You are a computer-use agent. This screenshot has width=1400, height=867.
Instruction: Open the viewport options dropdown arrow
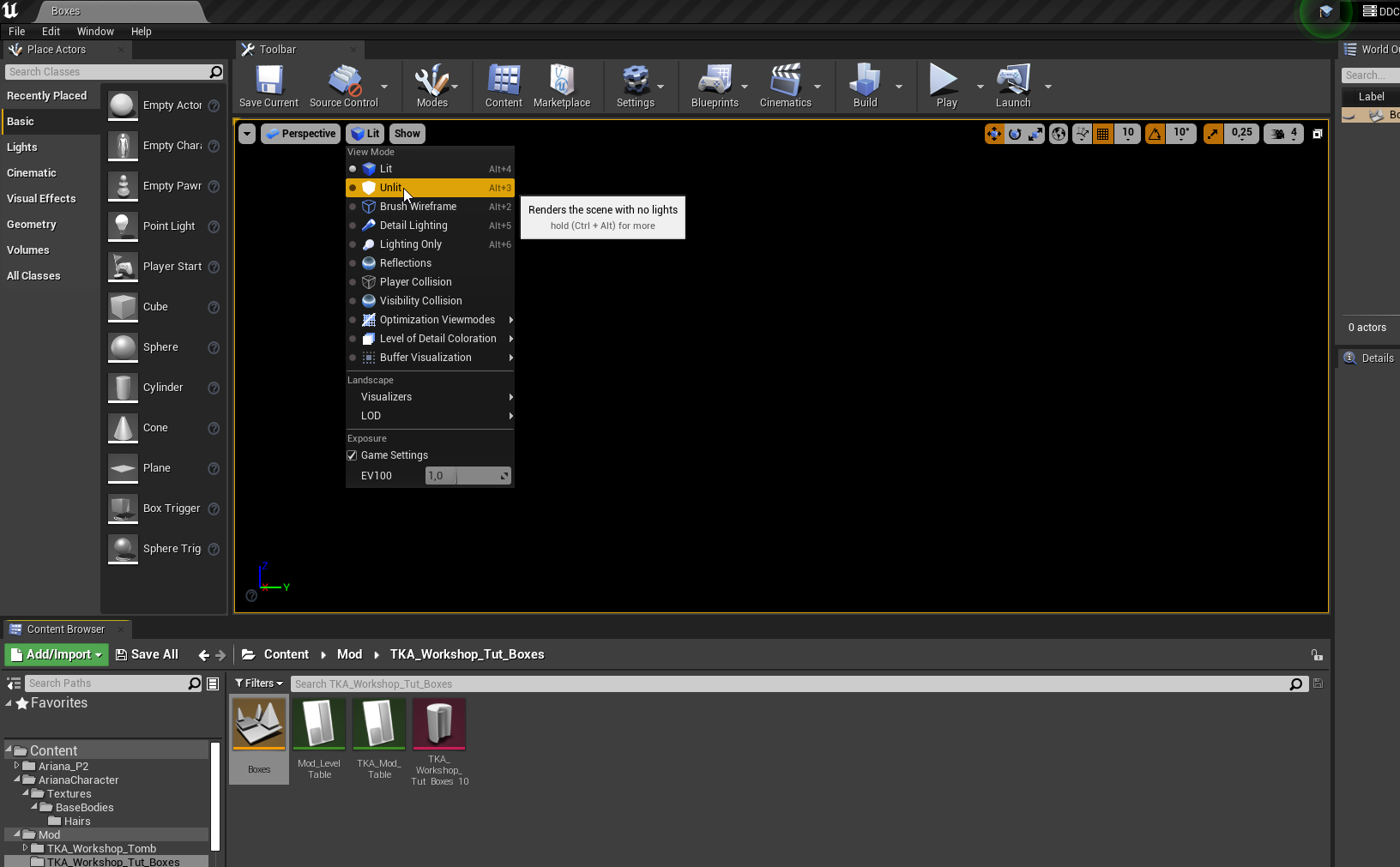247,134
